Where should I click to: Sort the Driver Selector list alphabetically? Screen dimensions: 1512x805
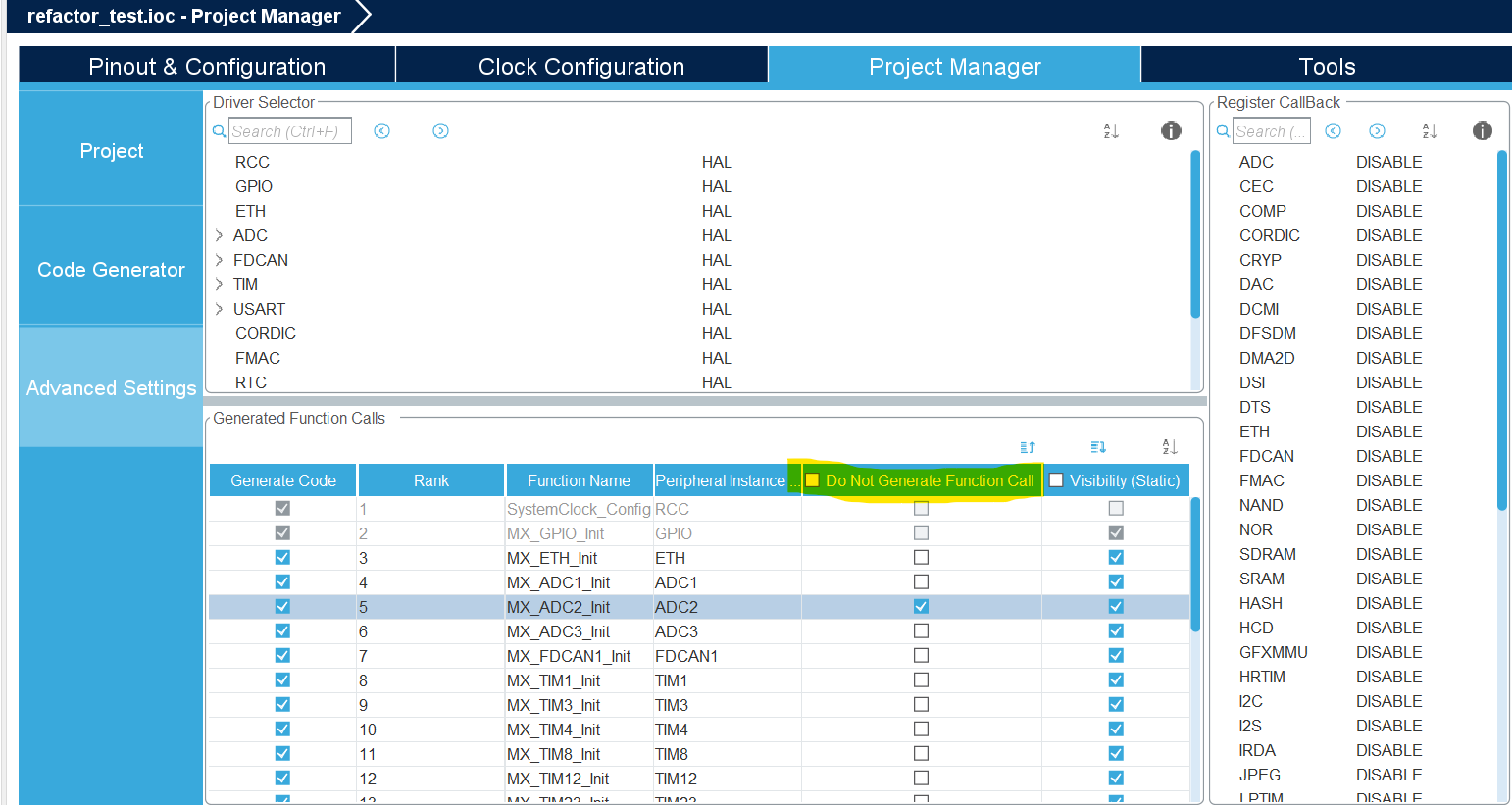(1111, 130)
